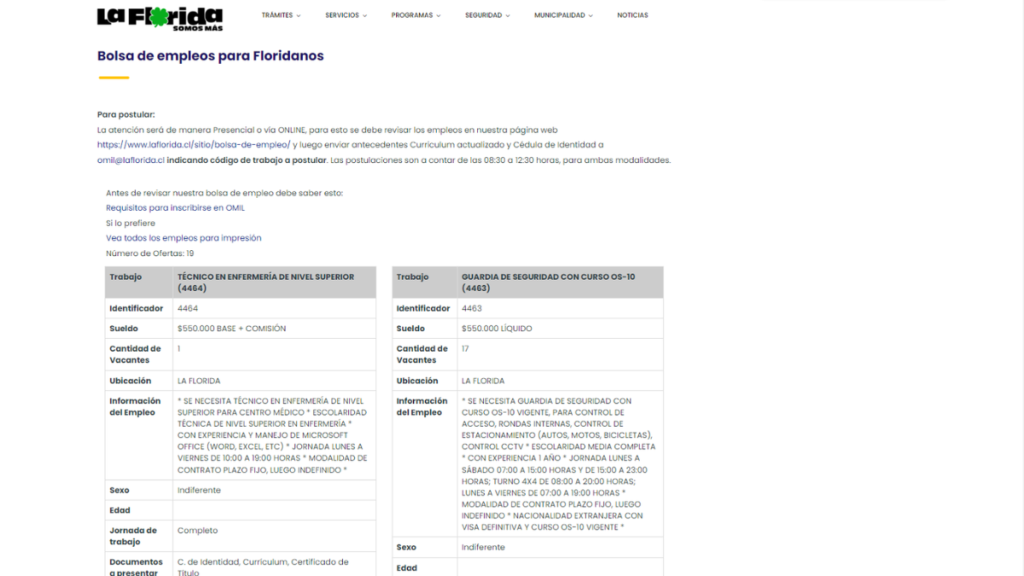Click the Documentos a presentar label
1024x576 pixels.
[x=136, y=567]
